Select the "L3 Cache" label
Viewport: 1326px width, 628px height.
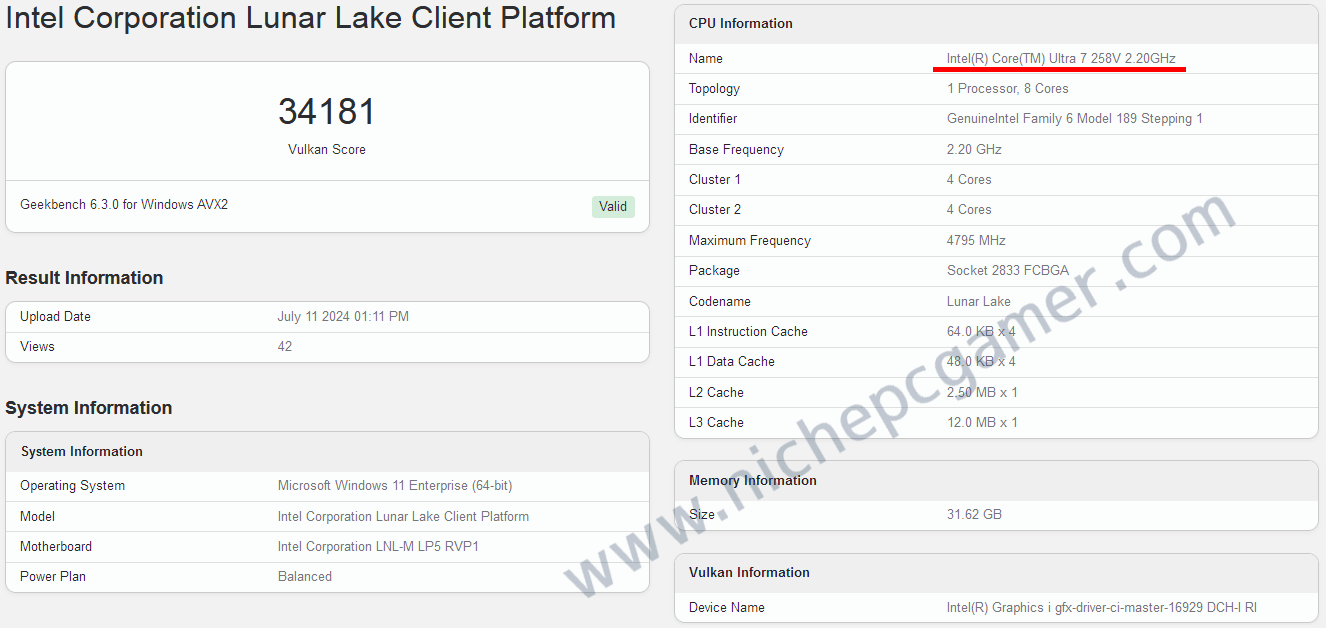tap(716, 423)
